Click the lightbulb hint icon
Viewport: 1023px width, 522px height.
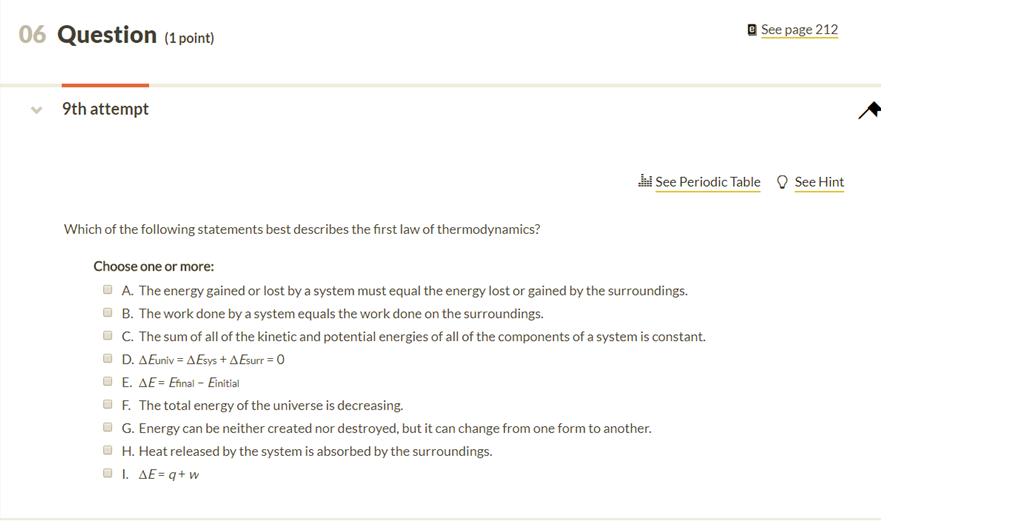(782, 182)
